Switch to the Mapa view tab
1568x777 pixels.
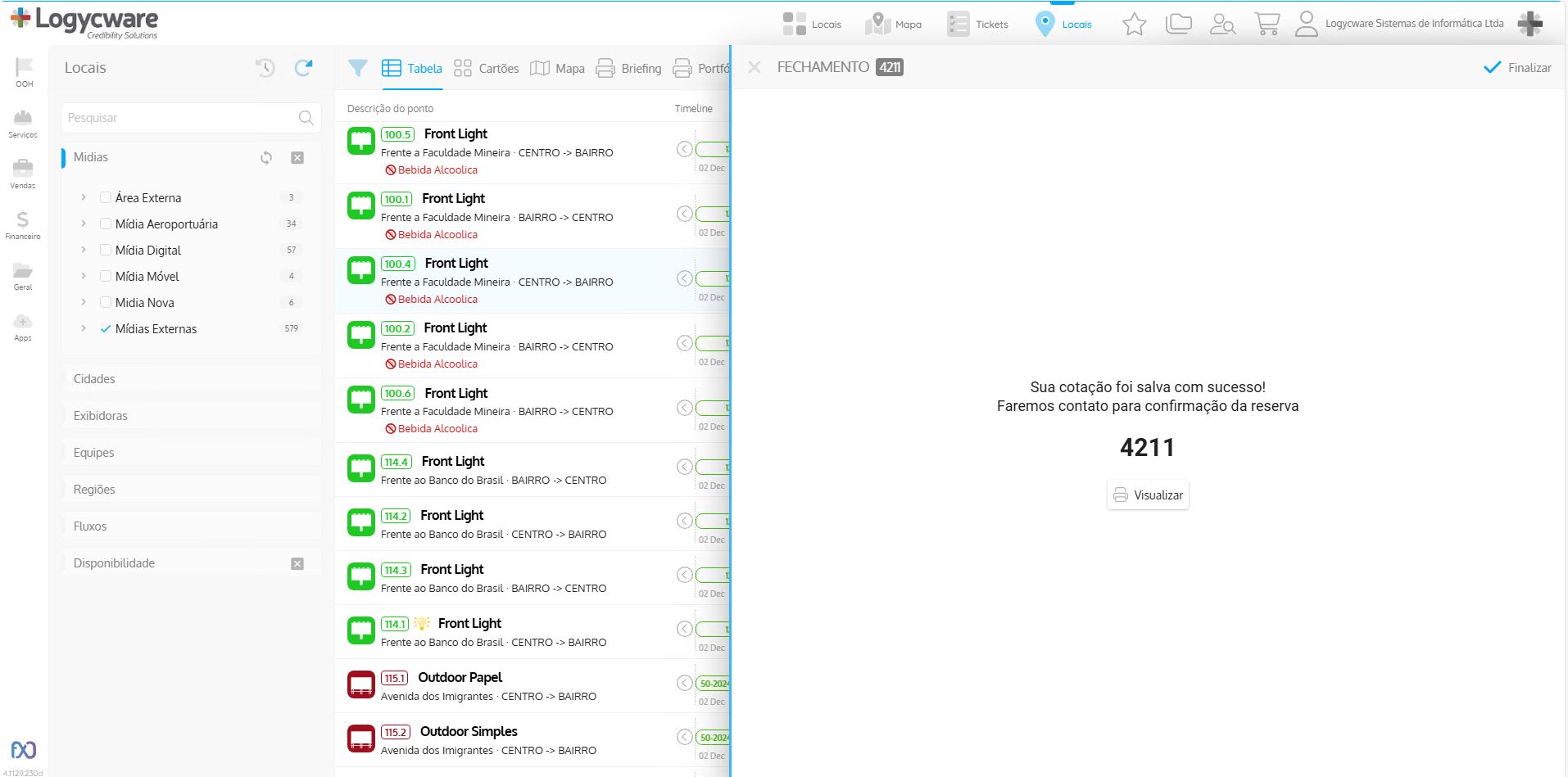point(557,69)
